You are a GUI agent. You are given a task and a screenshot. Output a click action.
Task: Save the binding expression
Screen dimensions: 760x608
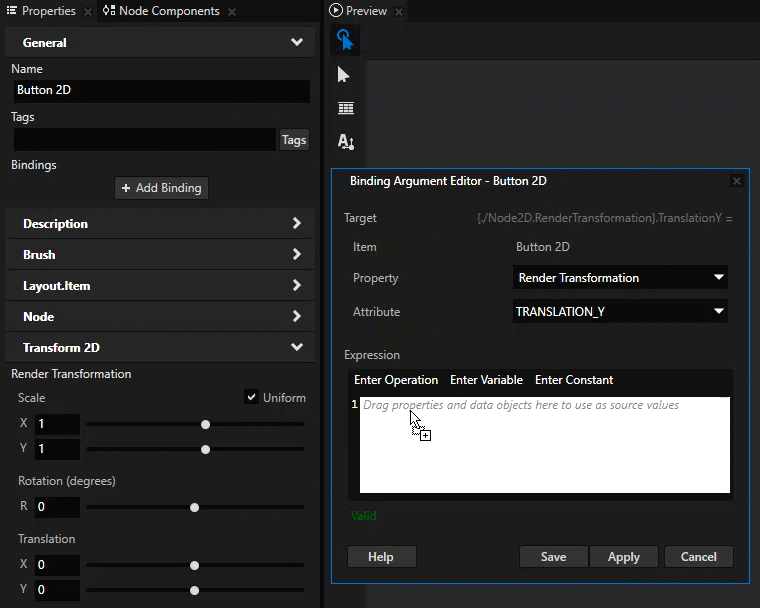coord(553,557)
